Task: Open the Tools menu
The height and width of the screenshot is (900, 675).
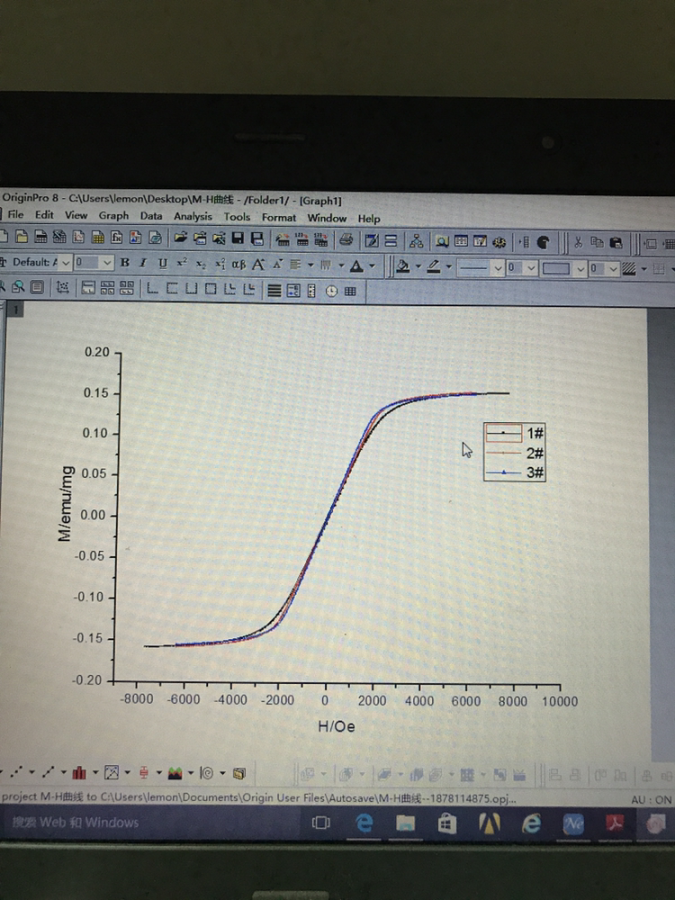Action: [237, 217]
